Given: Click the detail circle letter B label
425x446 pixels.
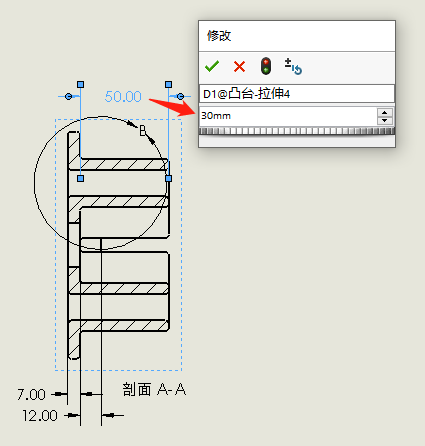Looking at the screenshot, I should [x=143, y=130].
